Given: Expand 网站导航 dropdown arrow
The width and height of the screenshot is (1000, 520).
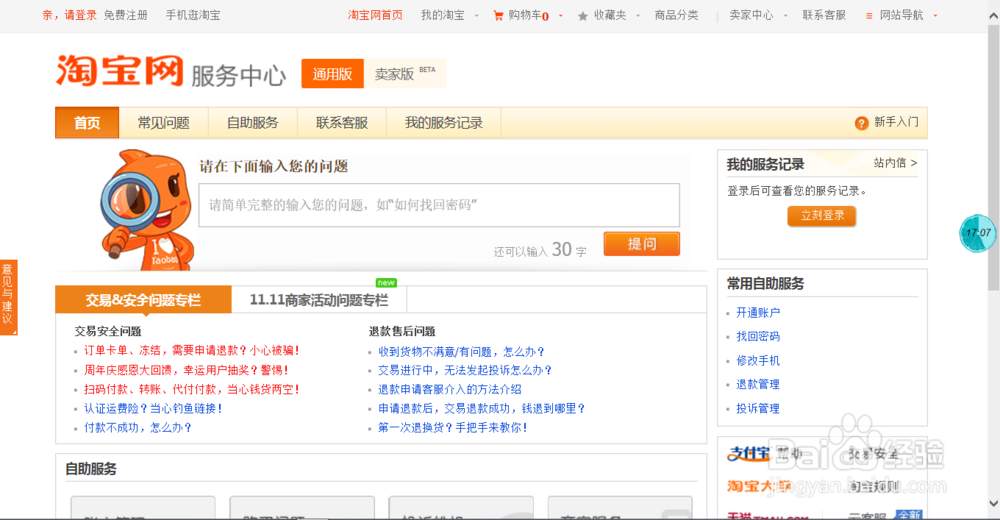Looking at the screenshot, I should (x=935, y=16).
